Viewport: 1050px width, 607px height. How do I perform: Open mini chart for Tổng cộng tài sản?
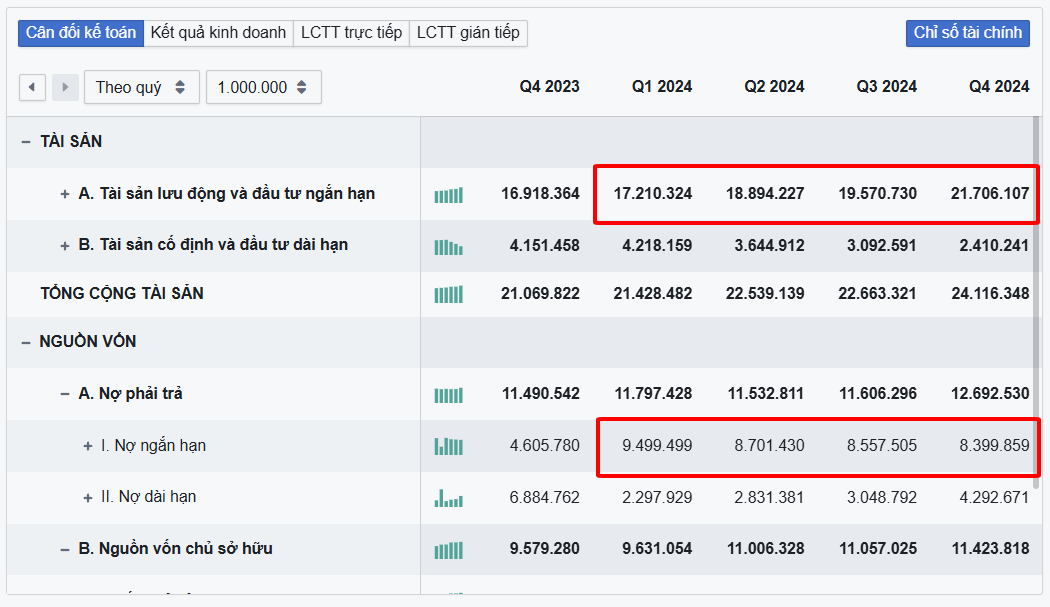tap(448, 294)
